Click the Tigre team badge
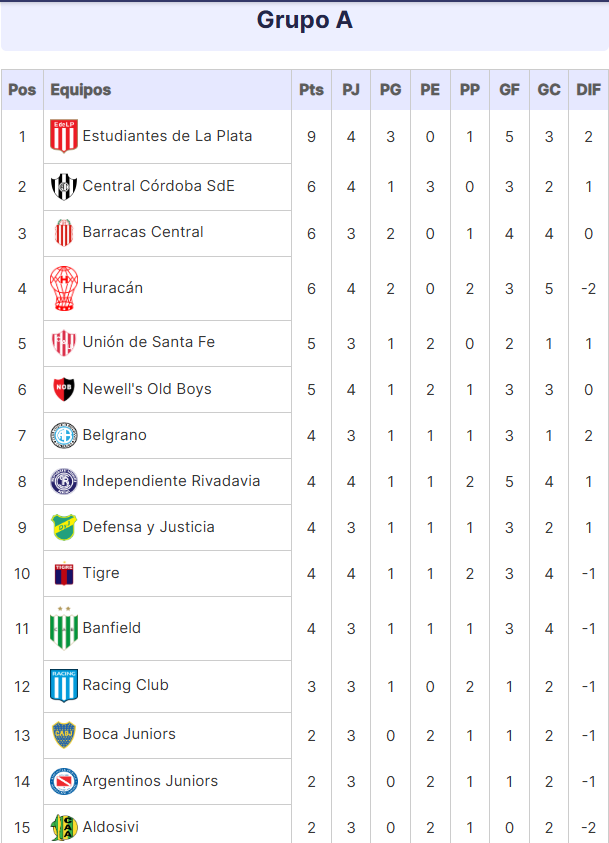609x843 pixels. coord(64,574)
